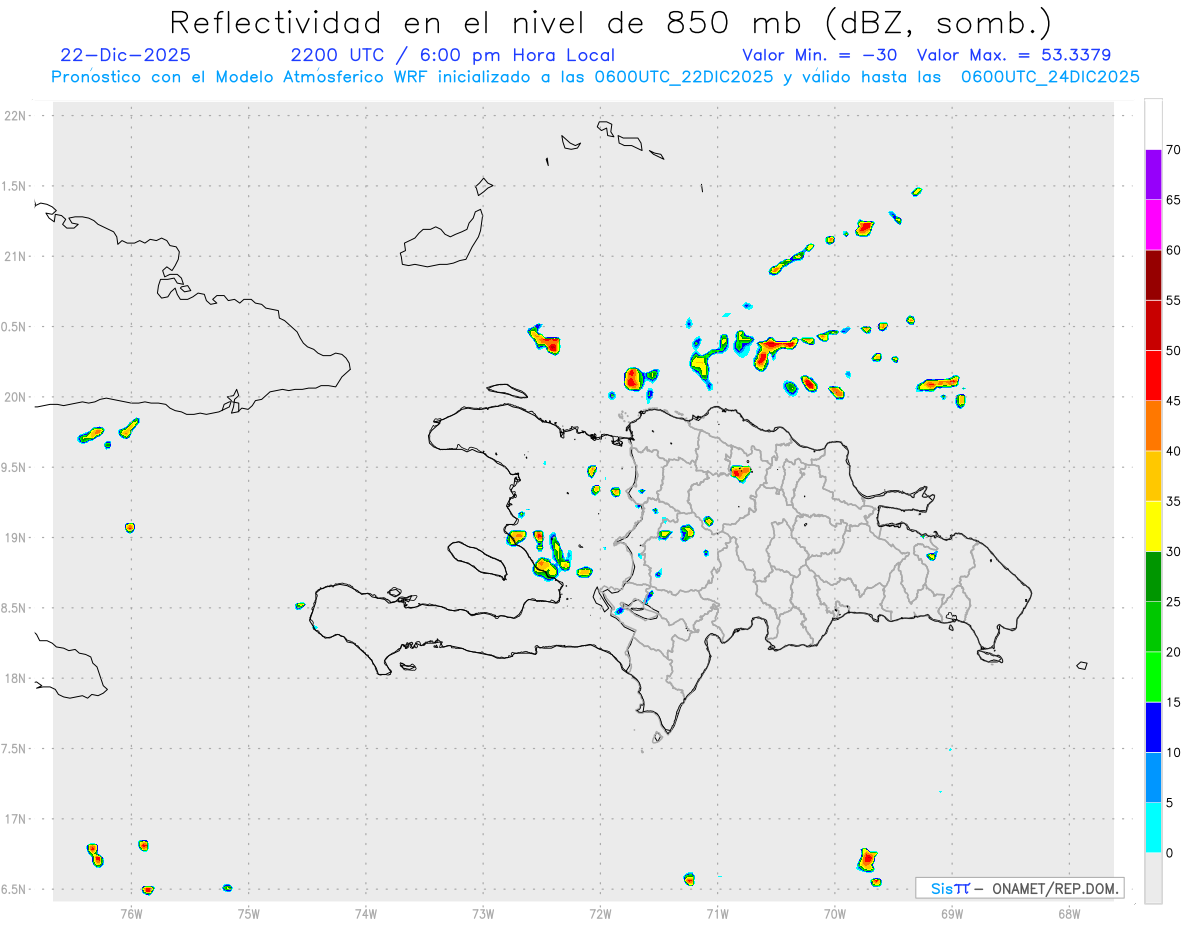Click the colorbar label '55'

(1174, 300)
